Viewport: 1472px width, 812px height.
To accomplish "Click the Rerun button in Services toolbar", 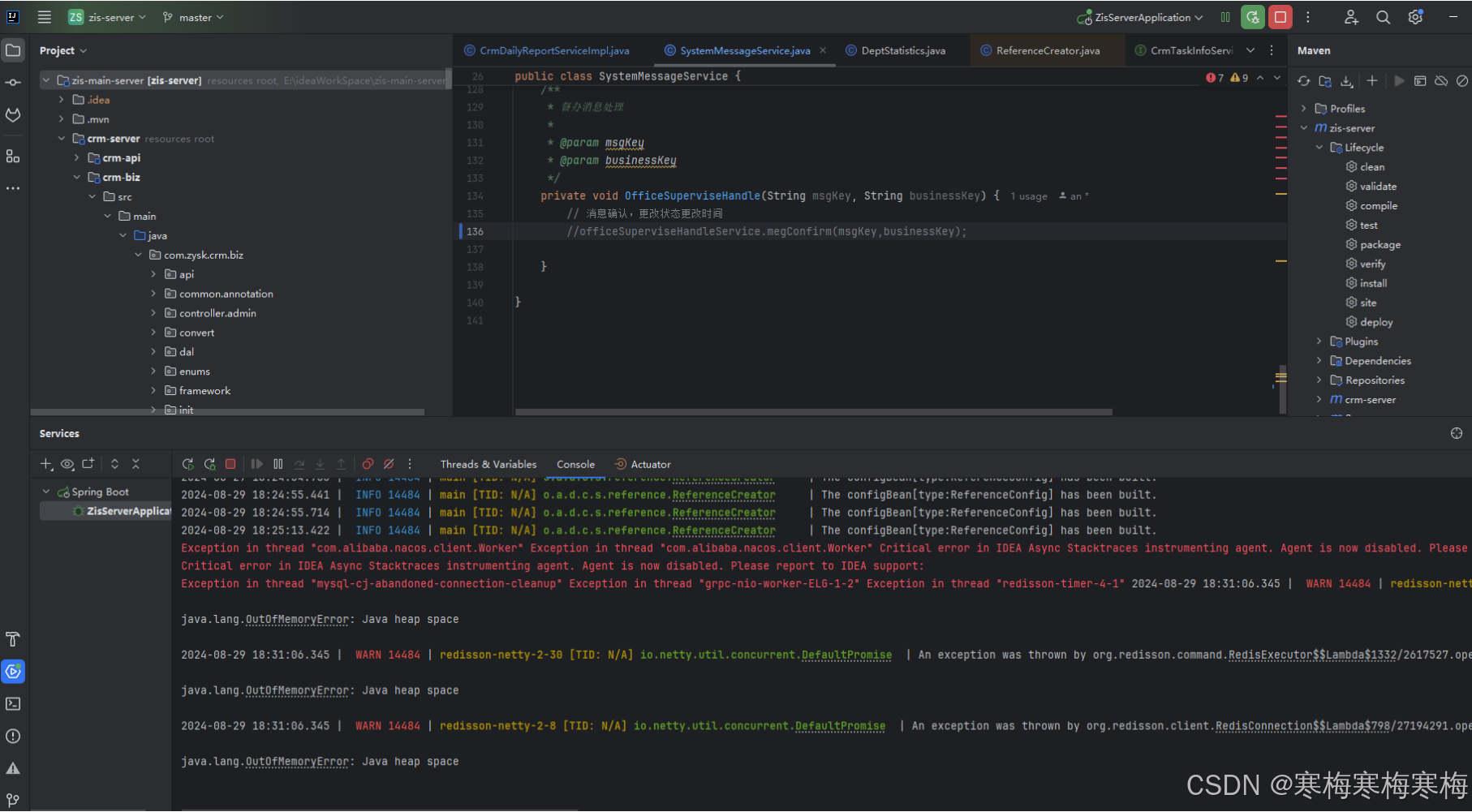I will tap(187, 463).
